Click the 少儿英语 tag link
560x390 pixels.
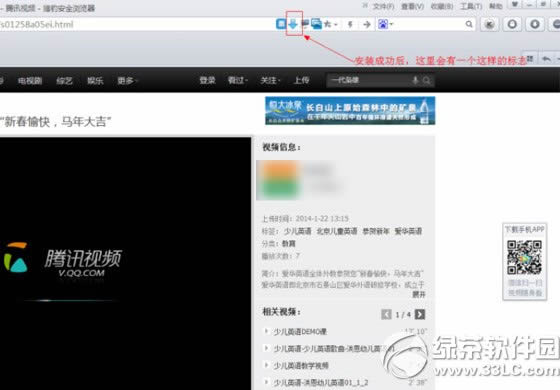[x=298, y=231]
